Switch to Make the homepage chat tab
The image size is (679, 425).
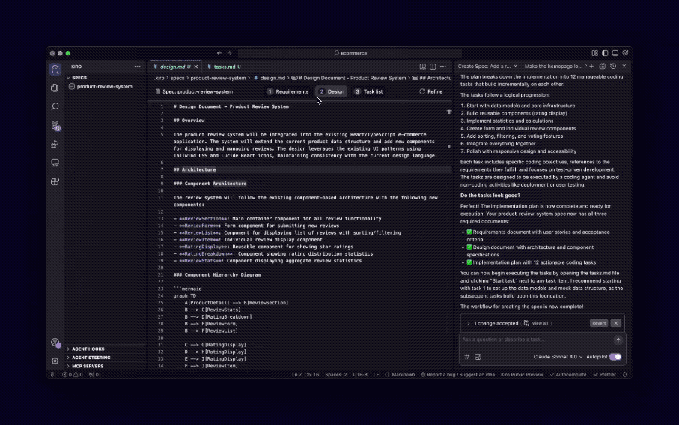click(553, 66)
